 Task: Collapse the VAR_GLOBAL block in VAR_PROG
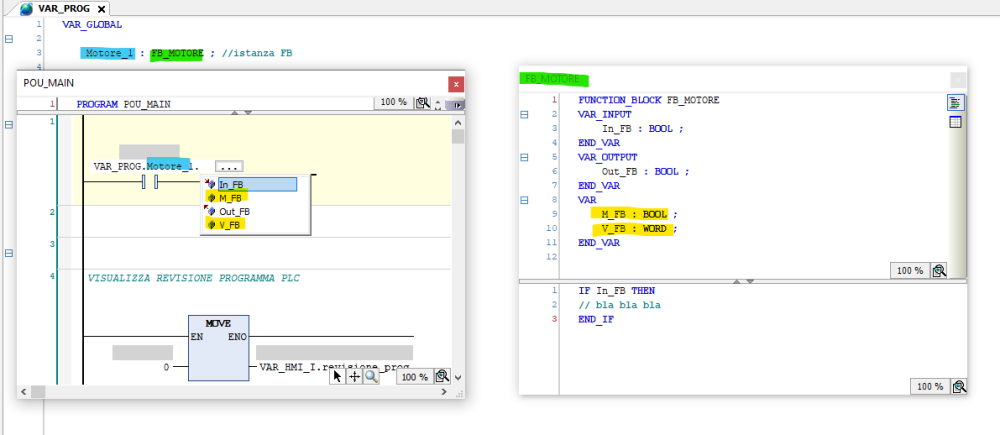(9, 40)
